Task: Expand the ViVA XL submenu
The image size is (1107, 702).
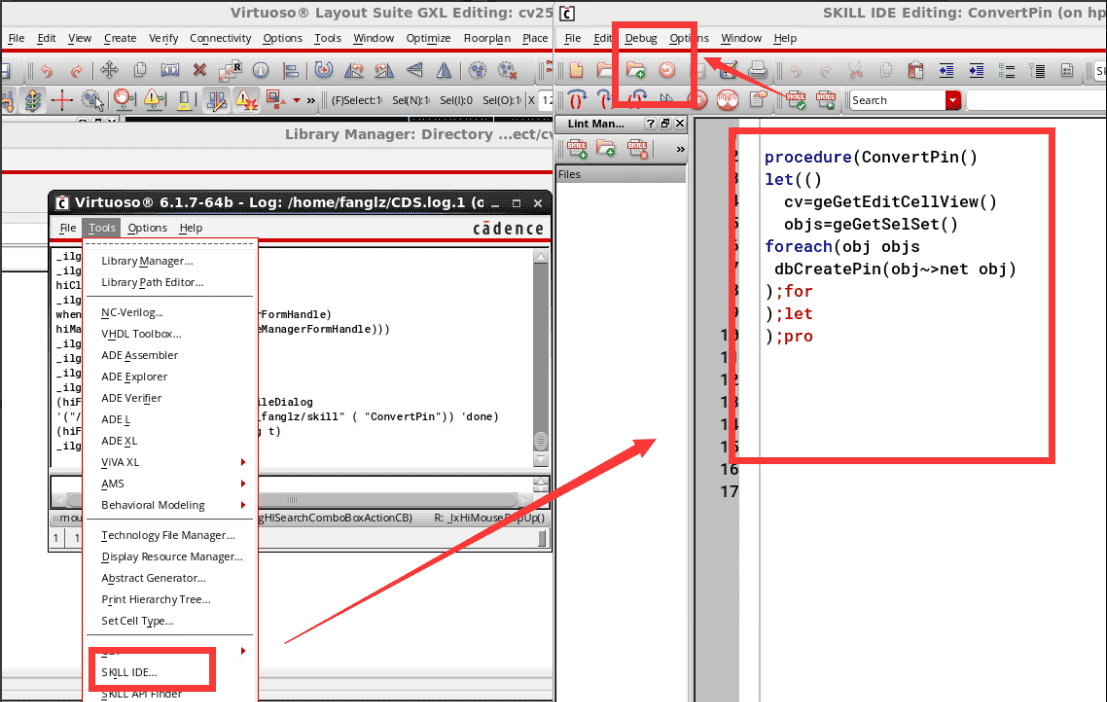Action: coord(242,462)
